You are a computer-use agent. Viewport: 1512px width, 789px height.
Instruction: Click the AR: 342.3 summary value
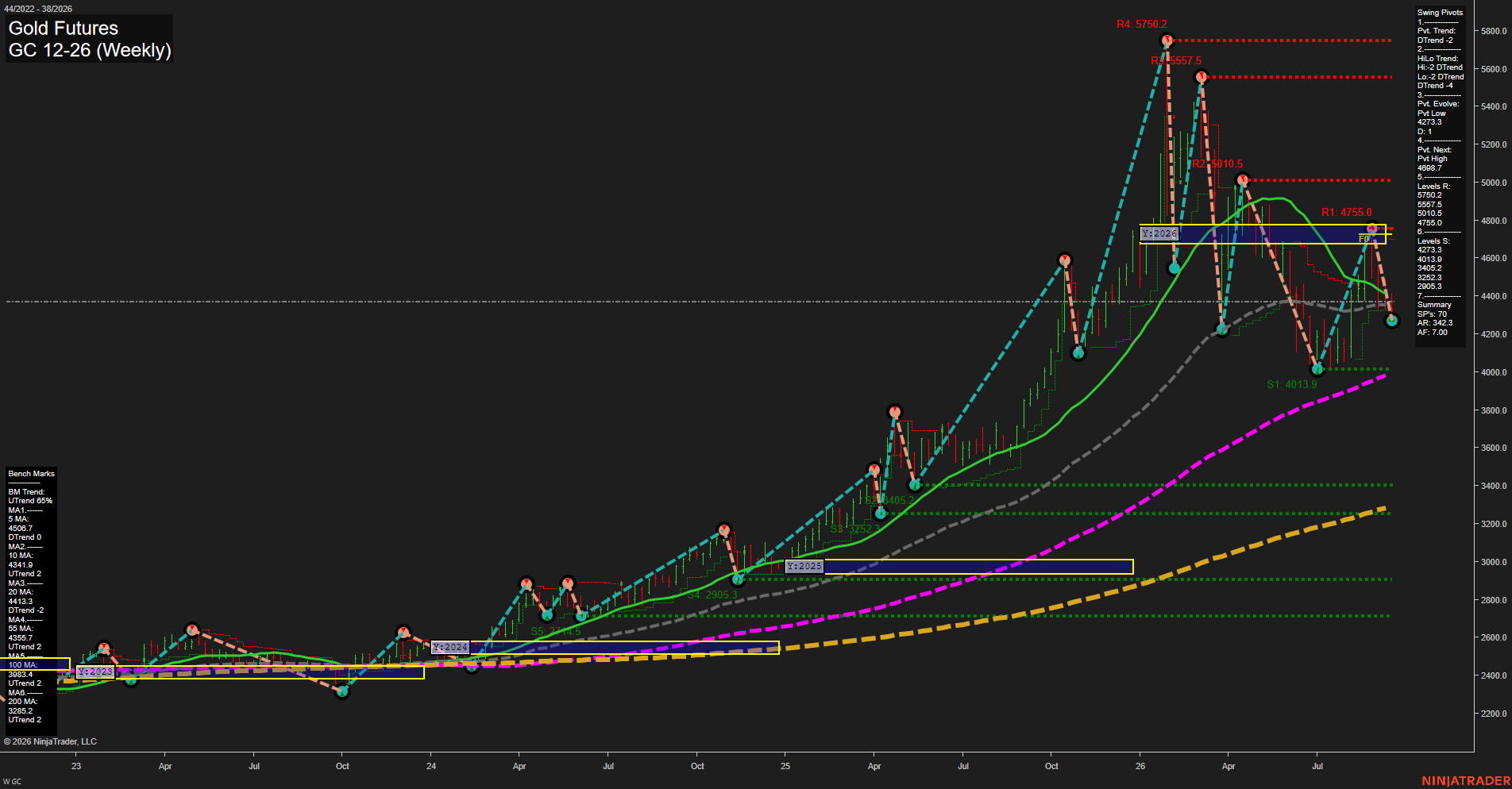(x=1435, y=323)
